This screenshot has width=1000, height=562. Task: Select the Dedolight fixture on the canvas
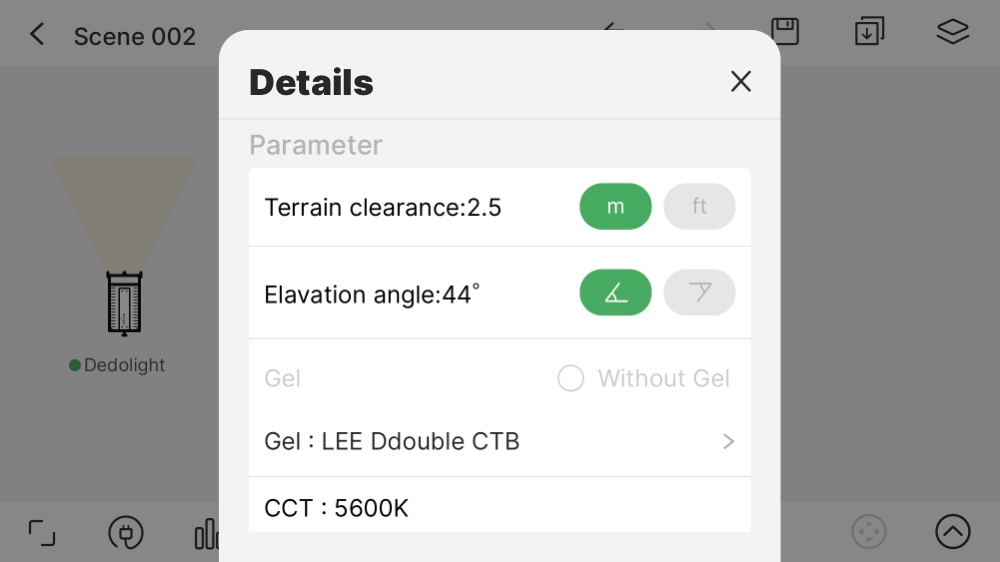[x=125, y=303]
